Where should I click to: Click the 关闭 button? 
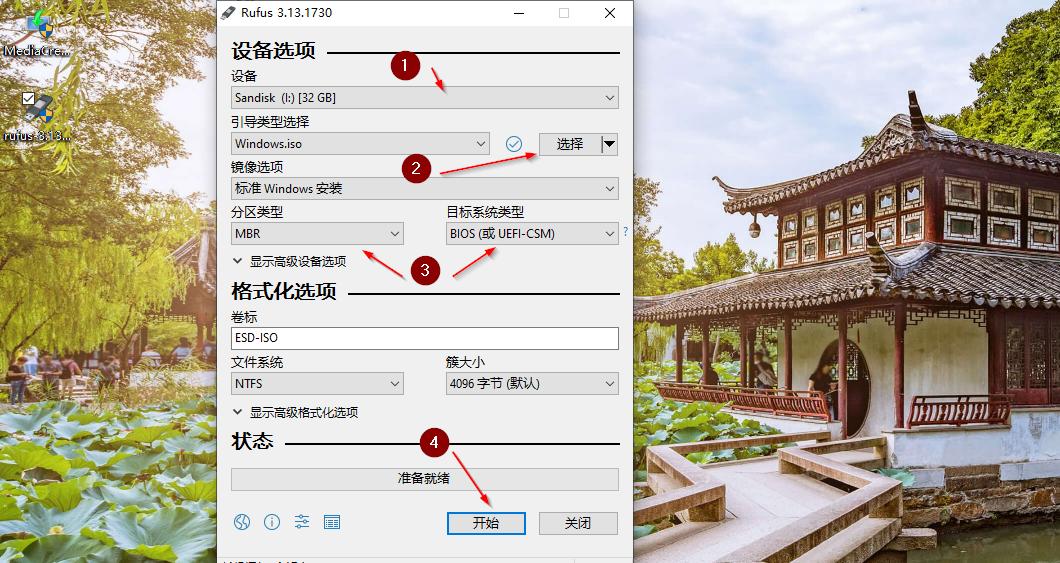(578, 523)
